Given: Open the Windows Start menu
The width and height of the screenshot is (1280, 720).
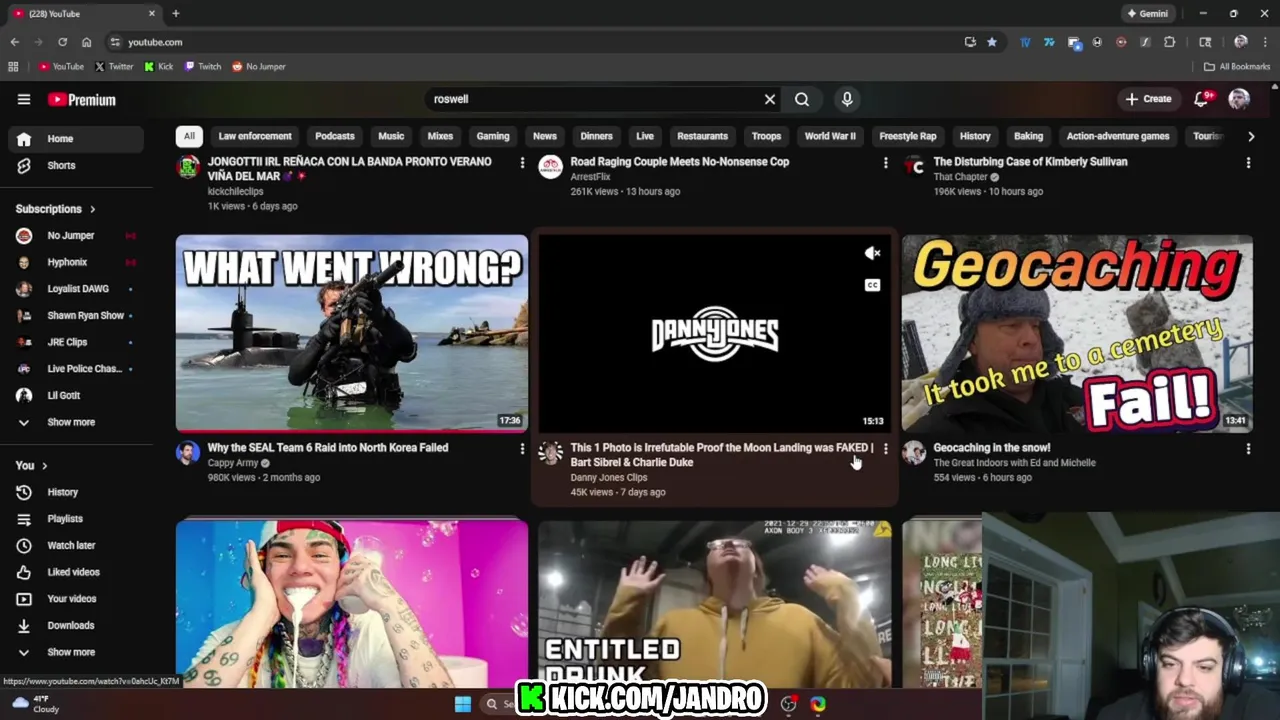Looking at the screenshot, I should [463, 704].
